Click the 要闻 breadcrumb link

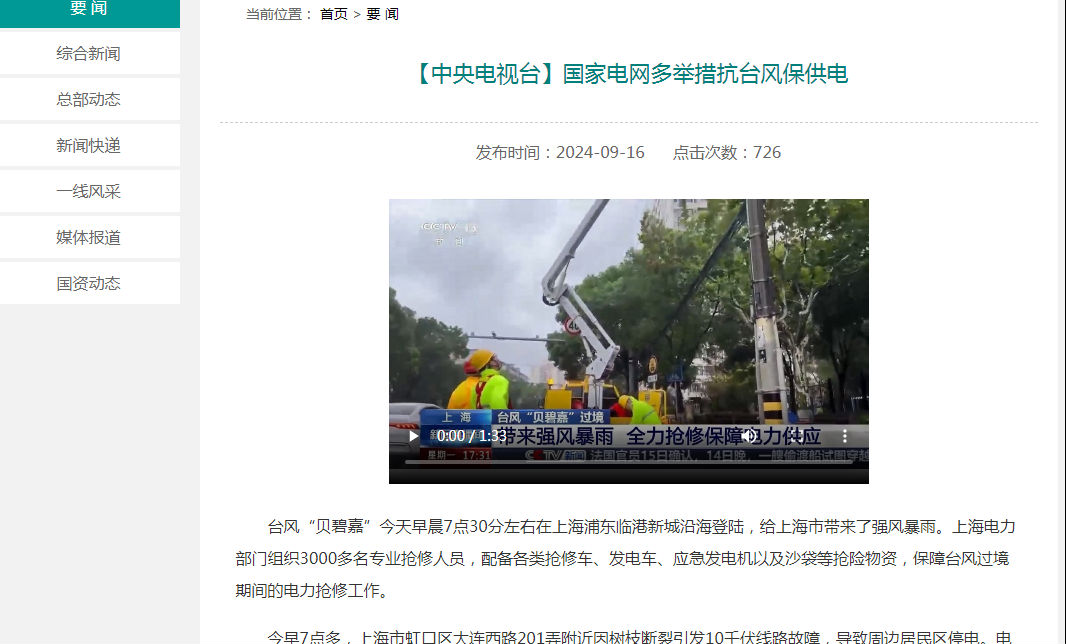point(383,14)
